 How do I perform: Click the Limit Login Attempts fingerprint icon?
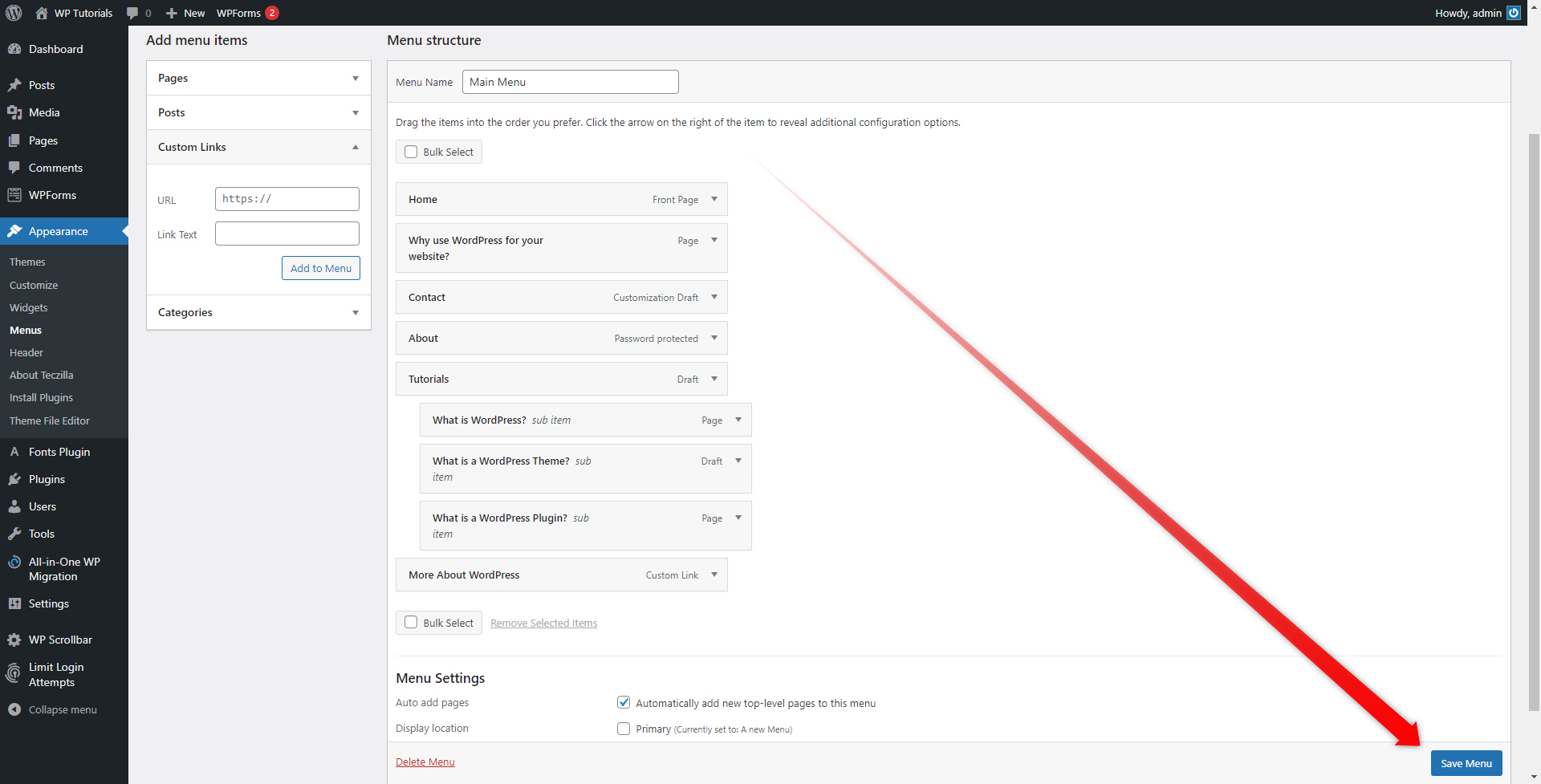tap(14, 673)
